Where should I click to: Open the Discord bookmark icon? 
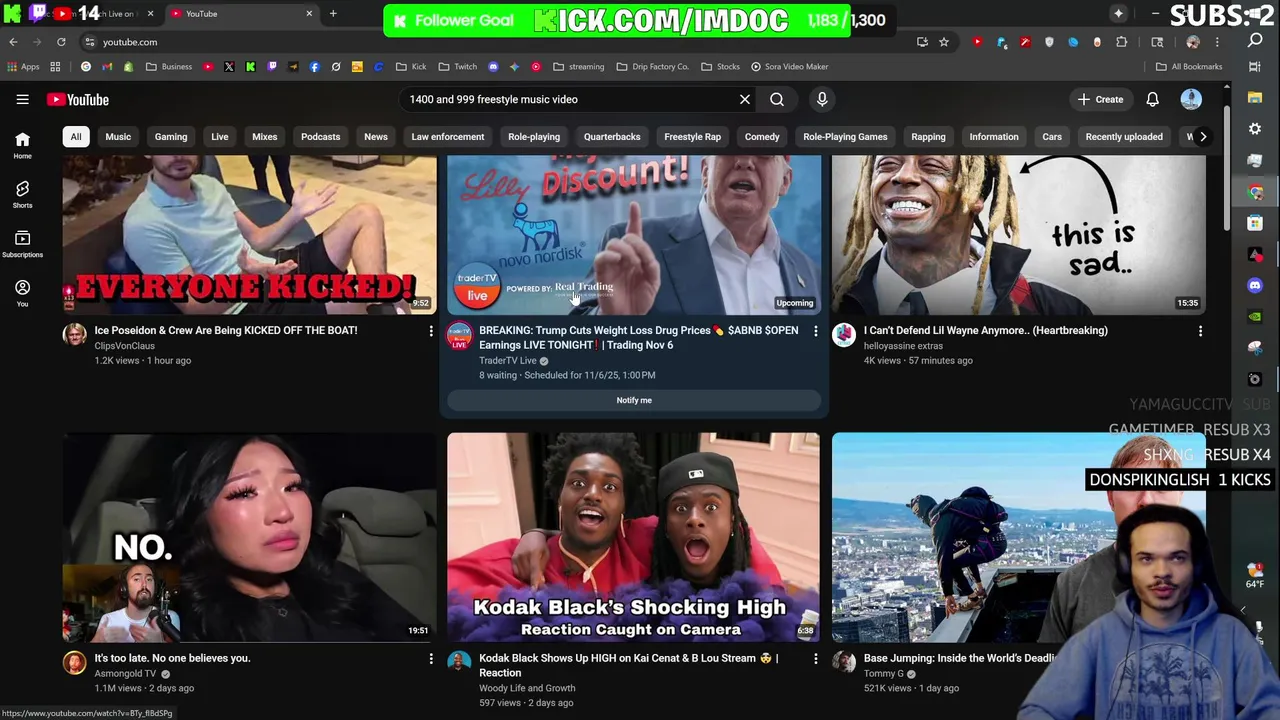[x=493, y=67]
